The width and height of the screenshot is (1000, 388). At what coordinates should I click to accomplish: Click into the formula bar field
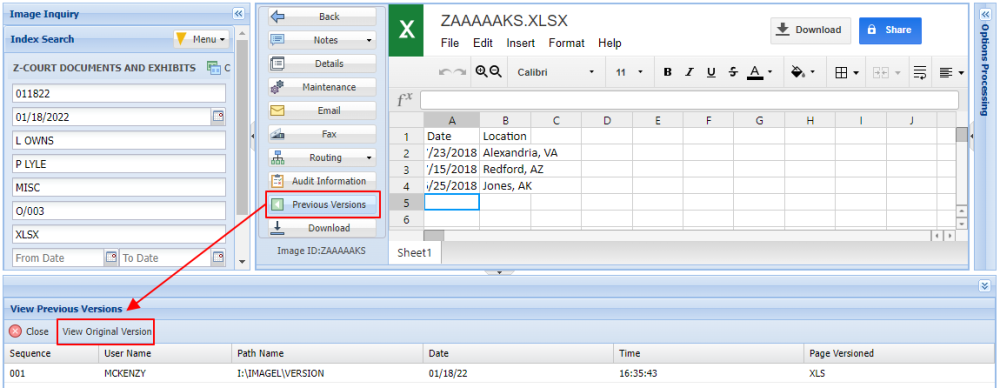(689, 100)
